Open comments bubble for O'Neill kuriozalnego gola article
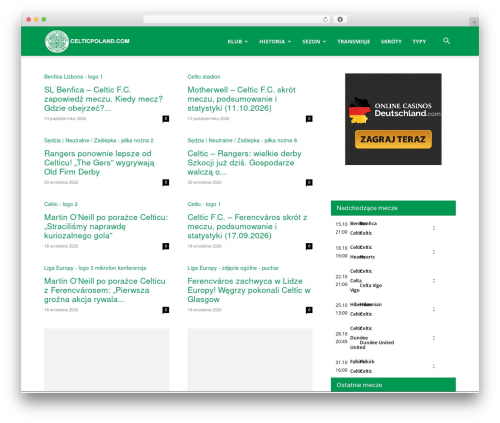Viewport: 500px width, 423px height. click(x=166, y=246)
